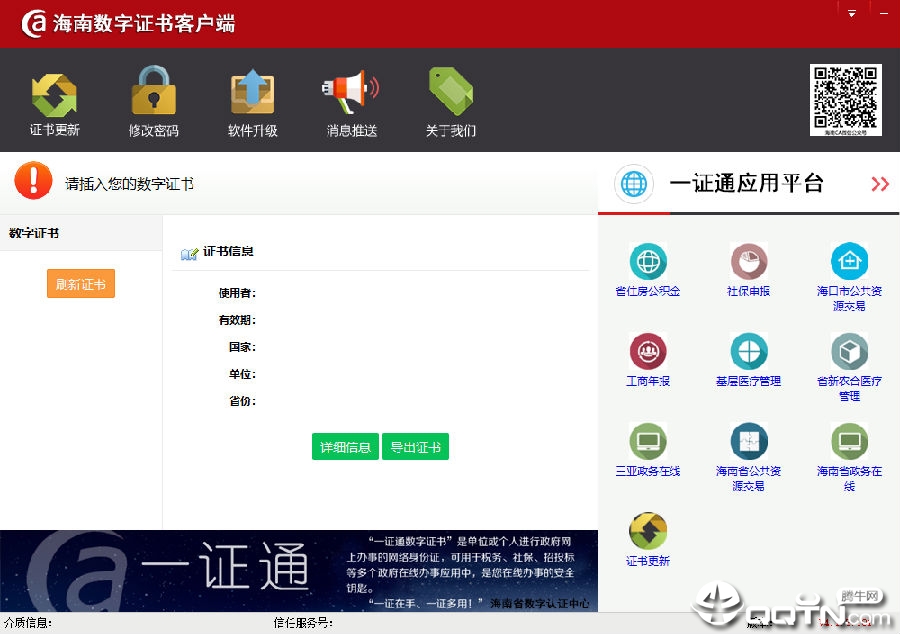Viewport: 900px width, 634px height.
Task: Click the 证书更新 toolbar icon
Action: [x=54, y=95]
